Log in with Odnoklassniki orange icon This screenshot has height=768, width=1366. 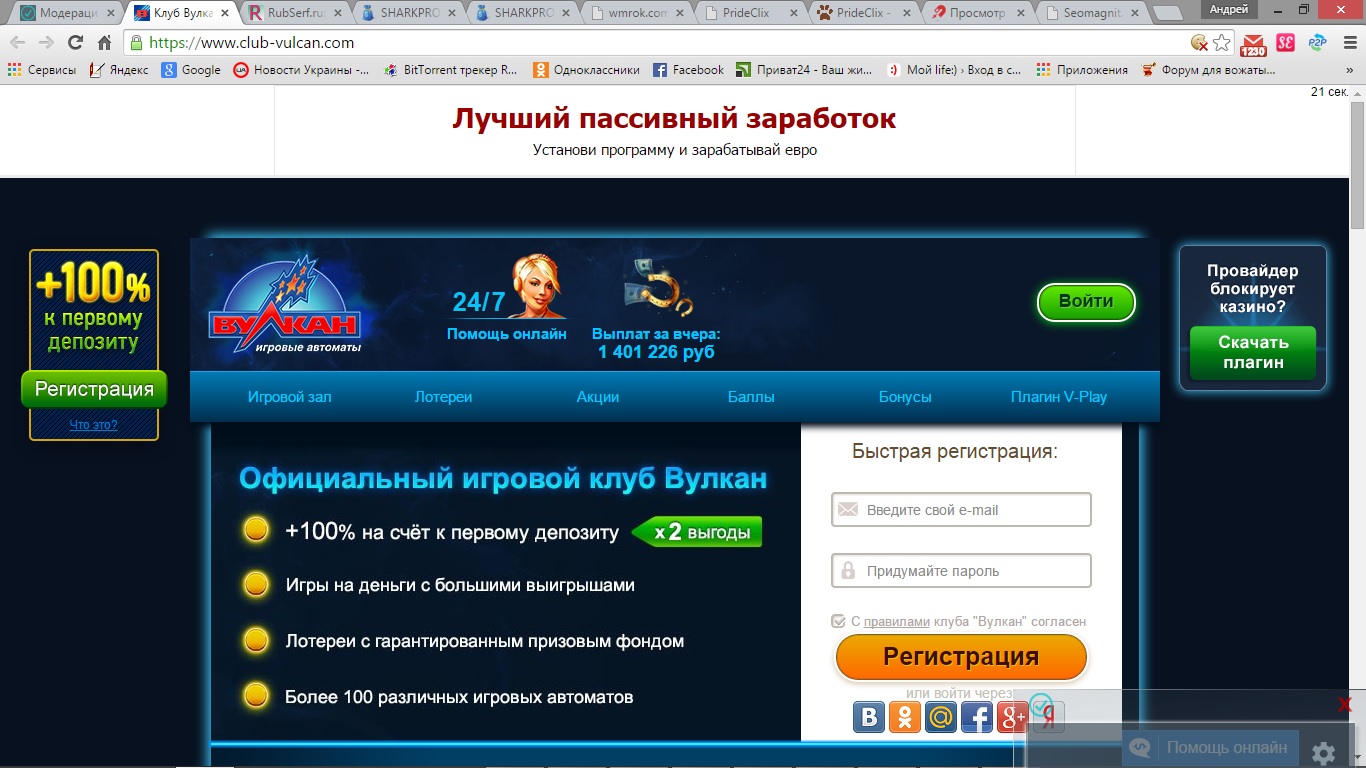[x=905, y=717]
